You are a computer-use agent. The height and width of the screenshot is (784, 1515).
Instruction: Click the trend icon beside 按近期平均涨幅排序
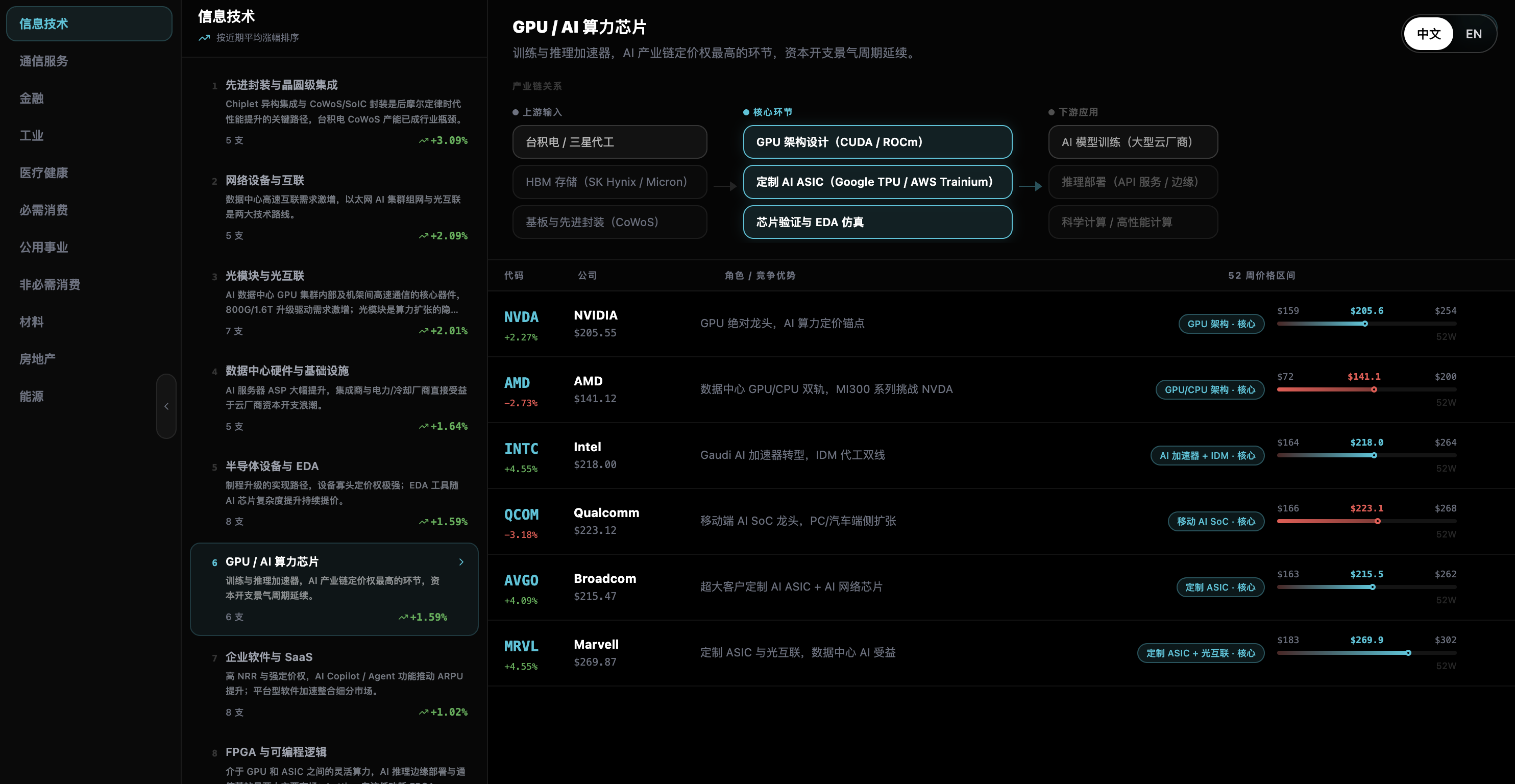coord(204,38)
